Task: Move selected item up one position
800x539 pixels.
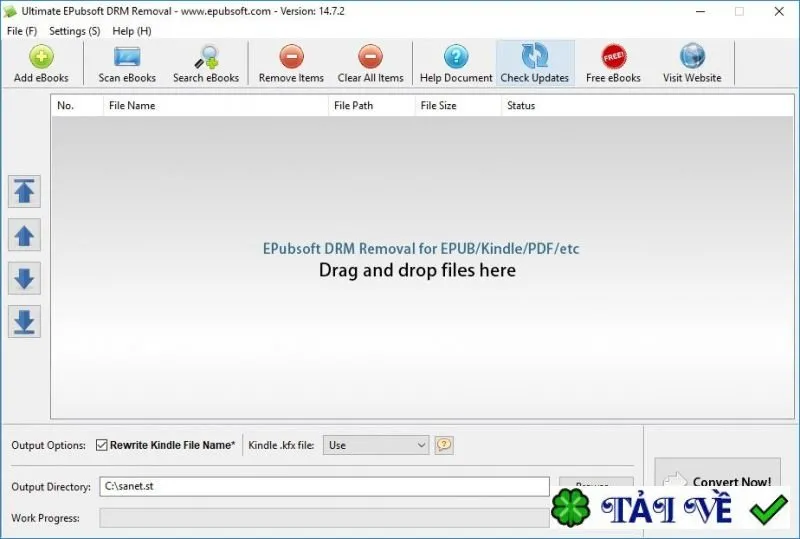Action: pyautogui.click(x=24, y=235)
